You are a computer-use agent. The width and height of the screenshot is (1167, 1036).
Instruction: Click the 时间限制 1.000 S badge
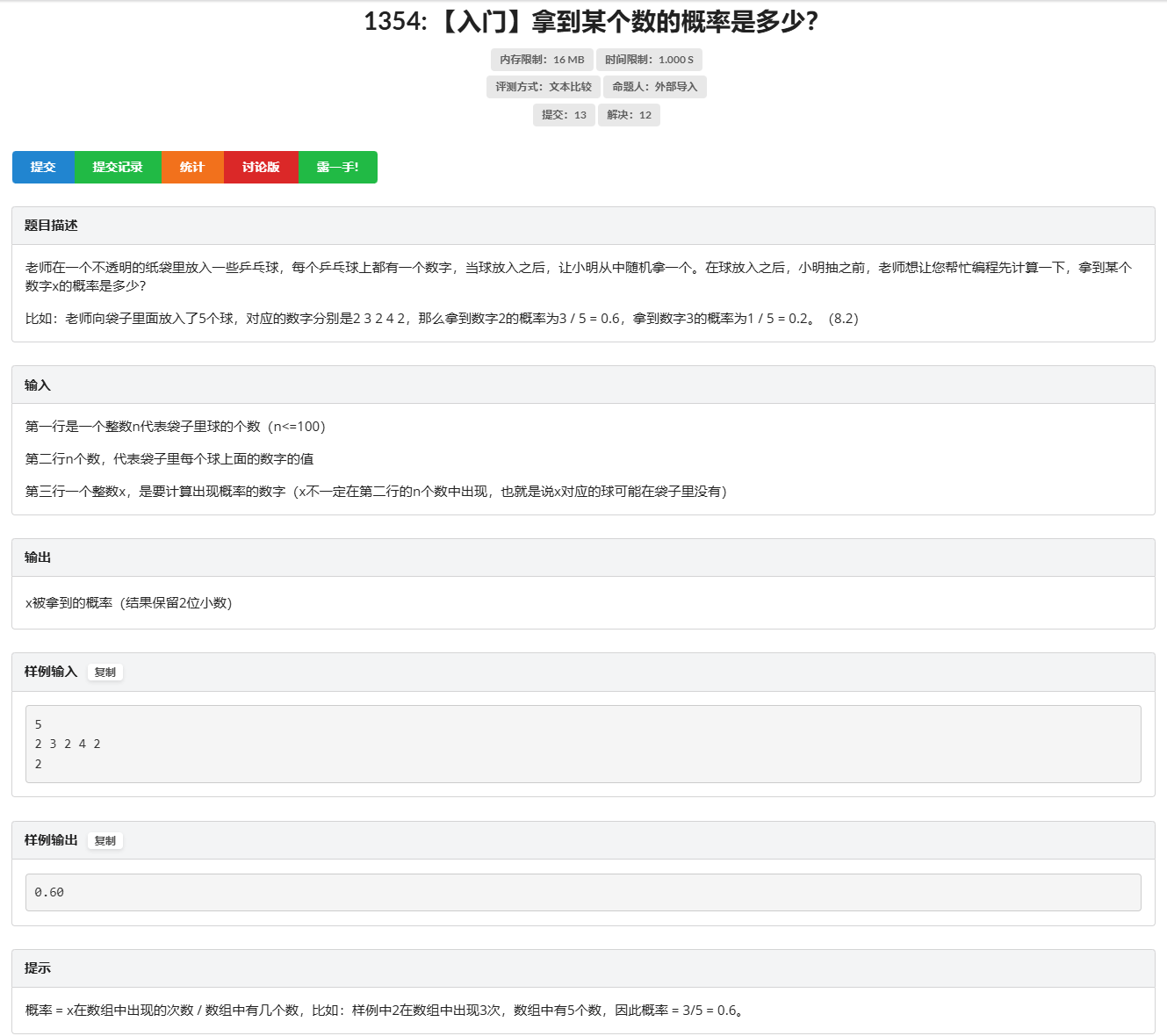pos(650,59)
